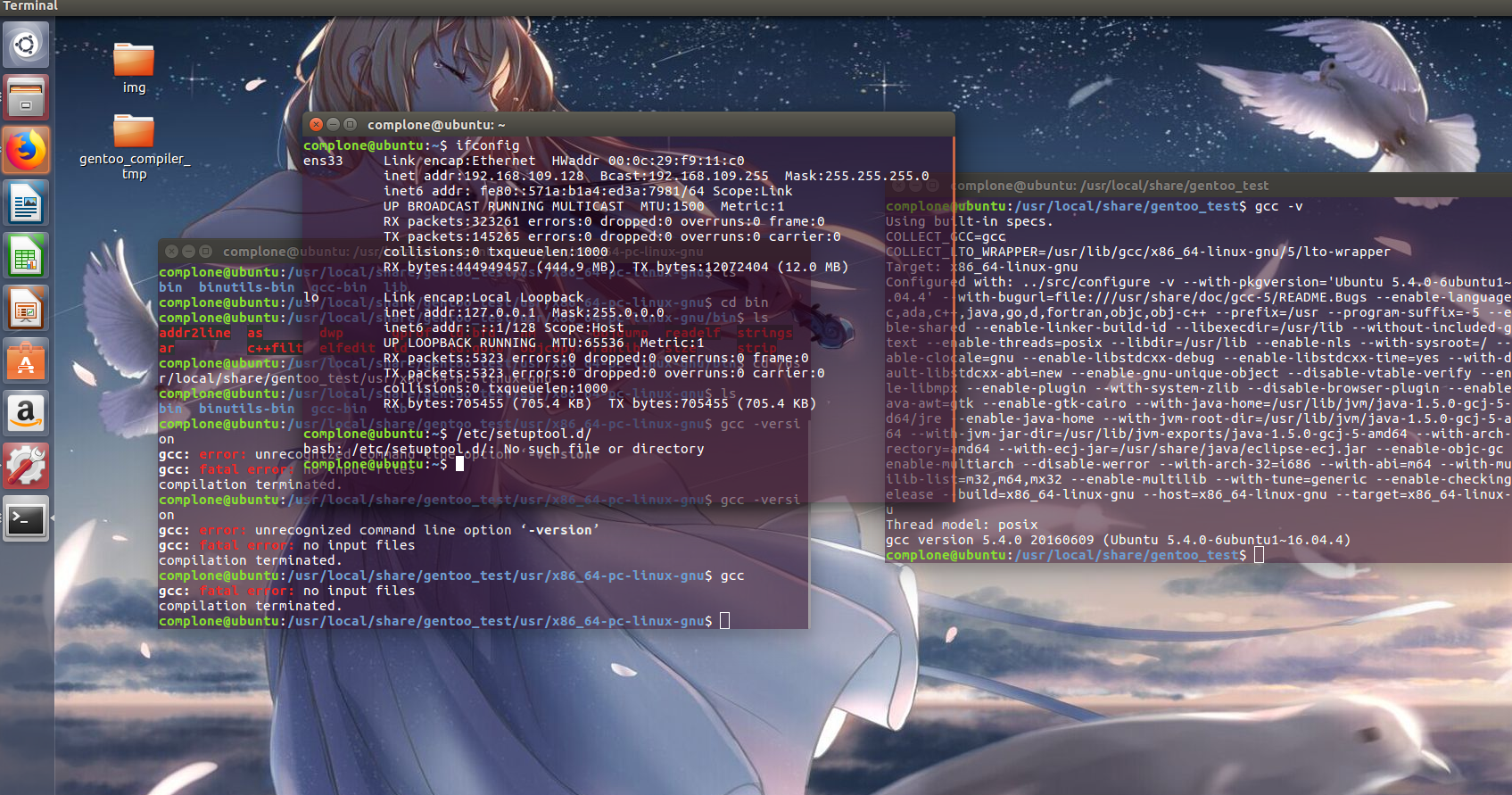Open the Ubuntu Dash search launcher
The height and width of the screenshot is (795, 1512).
26,45
